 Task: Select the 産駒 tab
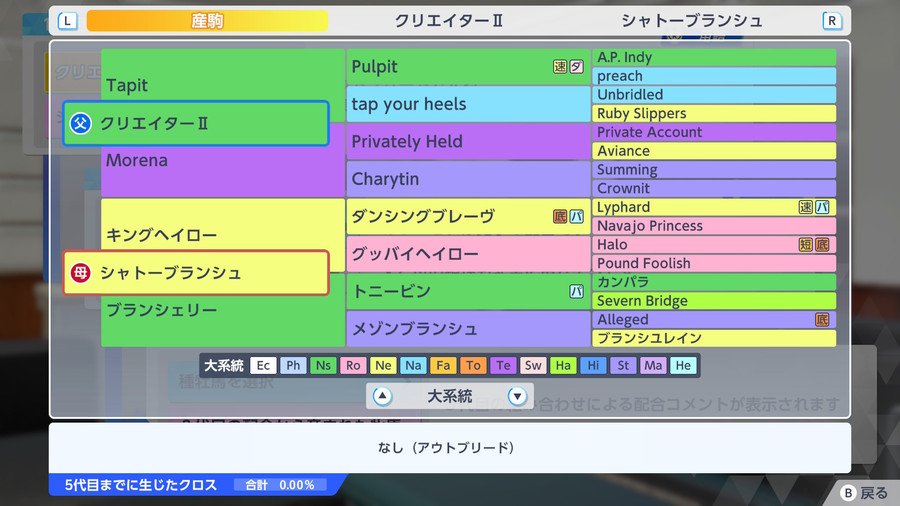[x=207, y=21]
